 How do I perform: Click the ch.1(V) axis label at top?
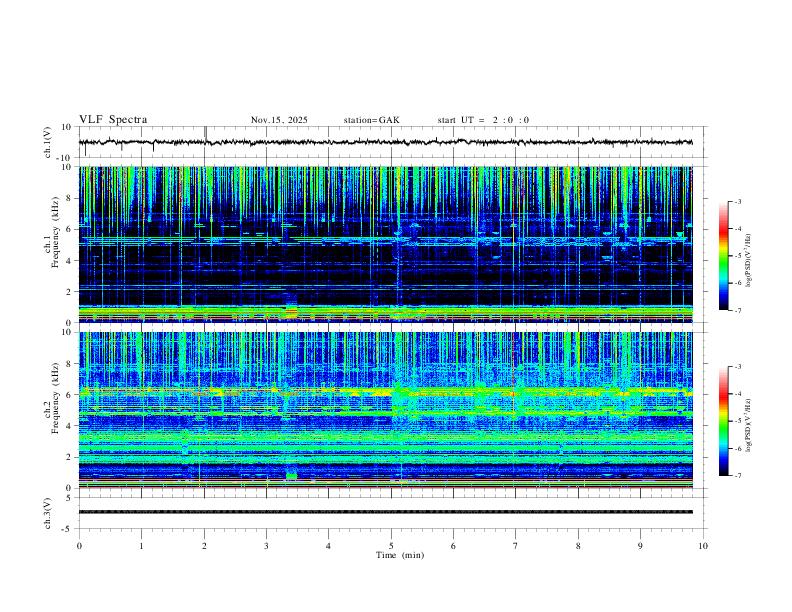48,142
